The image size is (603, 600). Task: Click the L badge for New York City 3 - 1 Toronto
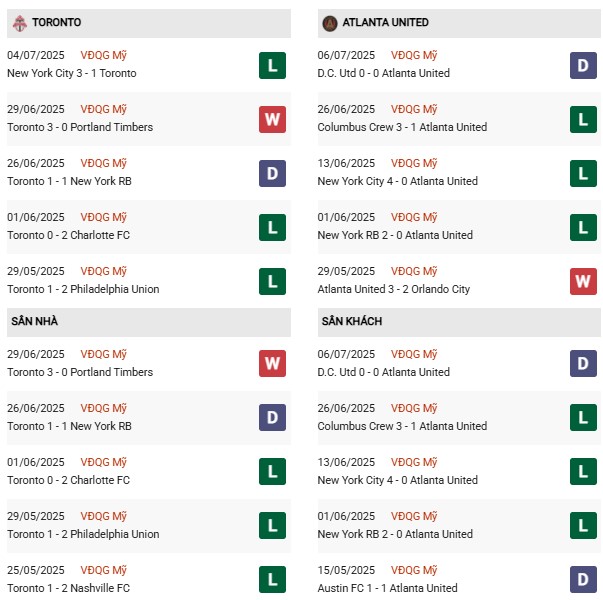click(x=272, y=66)
